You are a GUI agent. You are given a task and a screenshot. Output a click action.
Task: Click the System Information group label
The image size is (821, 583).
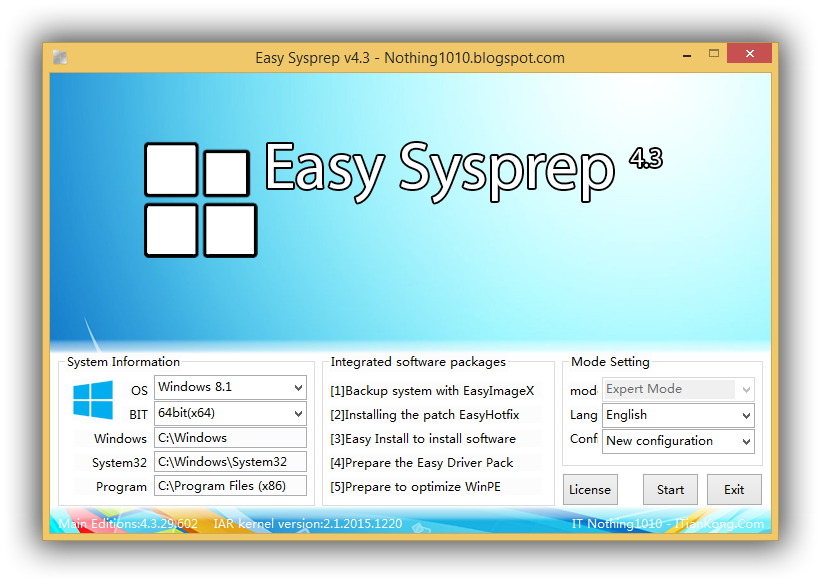pyautogui.click(x=124, y=362)
